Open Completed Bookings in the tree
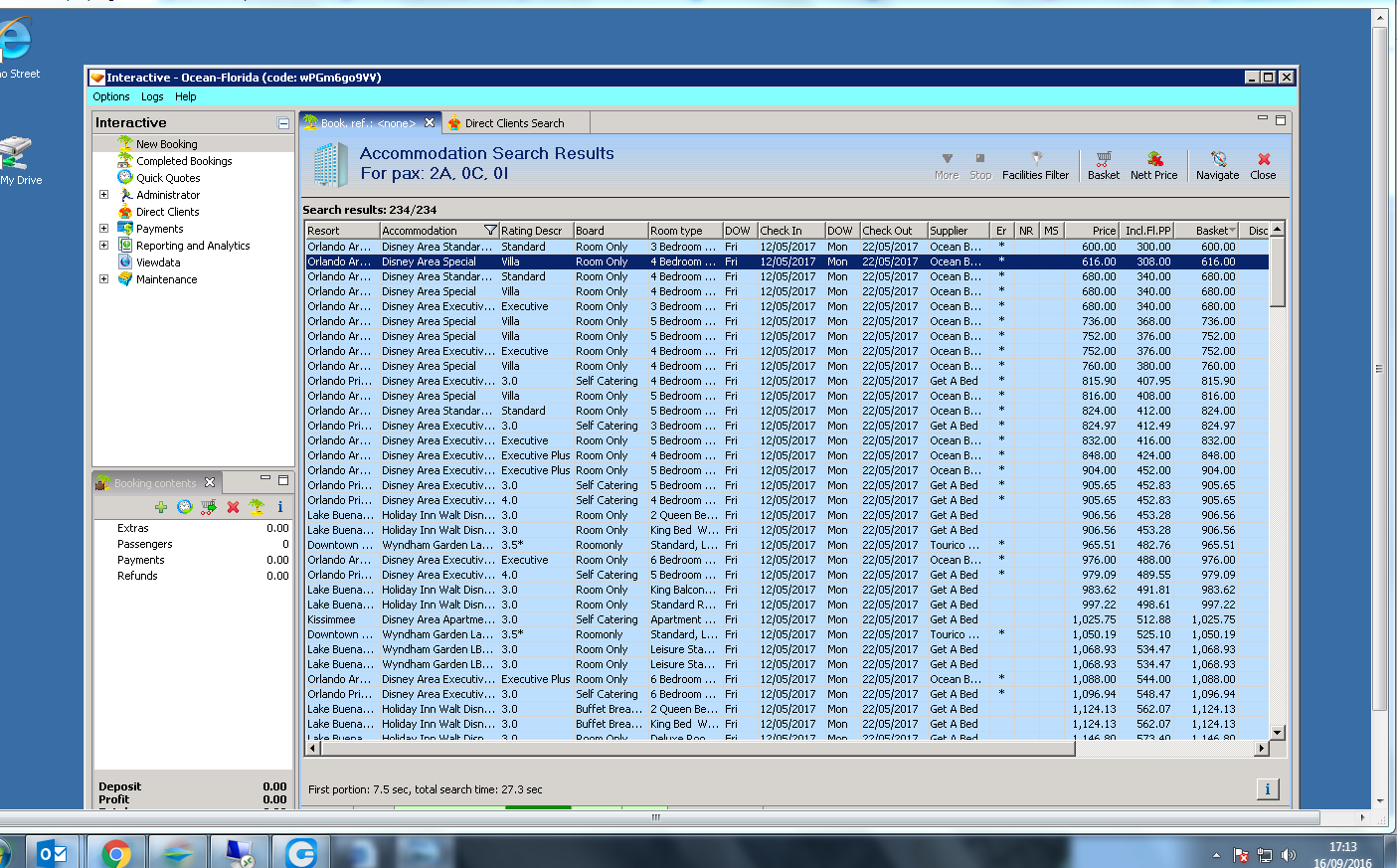The height and width of the screenshot is (868, 1397). 184,161
